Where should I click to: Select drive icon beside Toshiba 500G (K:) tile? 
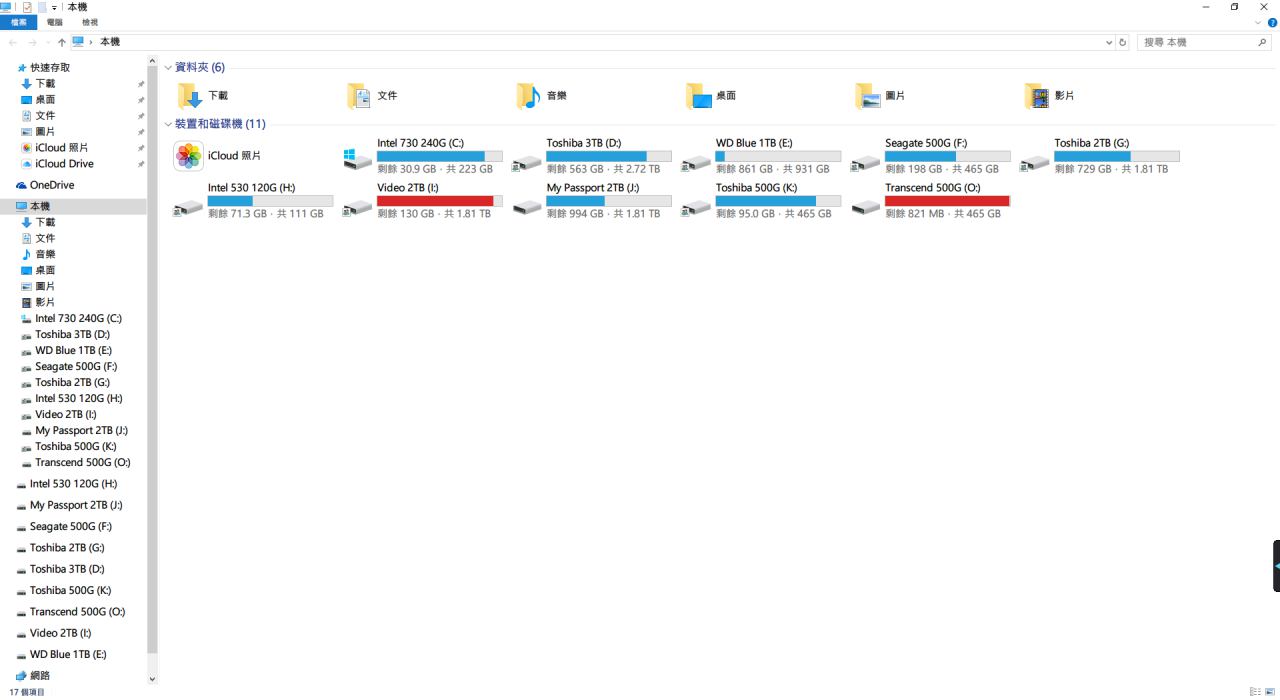click(x=696, y=207)
